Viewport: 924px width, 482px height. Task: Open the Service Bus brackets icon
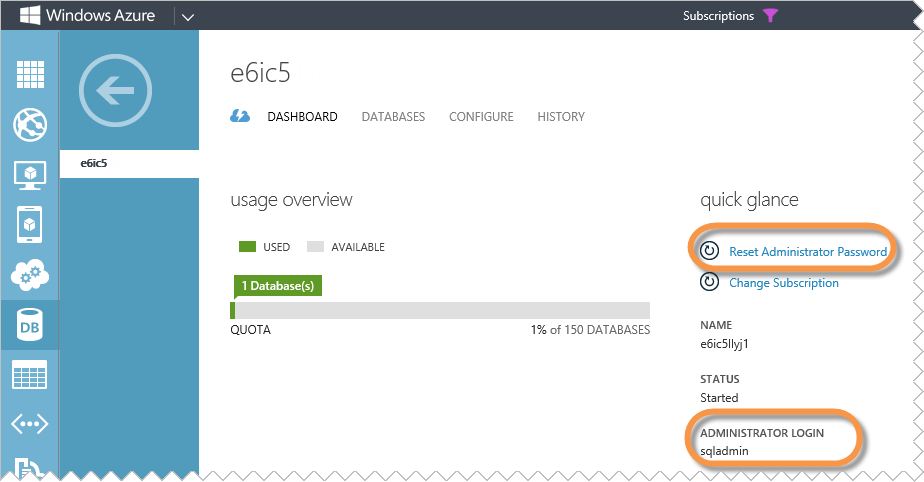[x=30, y=424]
